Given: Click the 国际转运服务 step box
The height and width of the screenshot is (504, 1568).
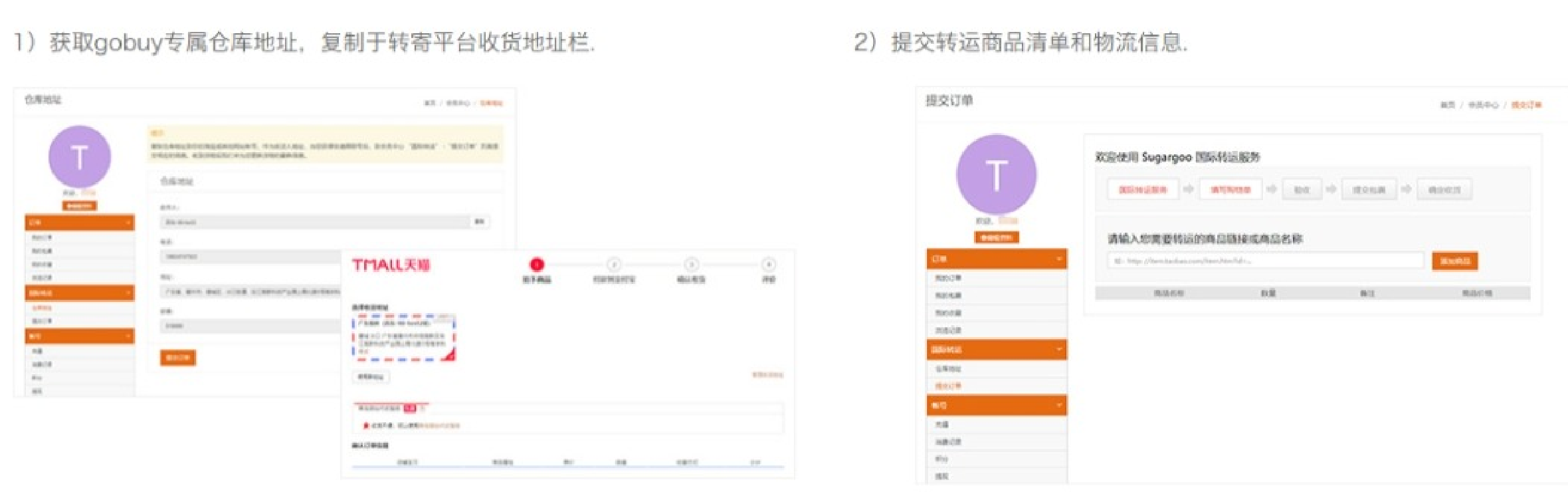Looking at the screenshot, I should pos(1142,189).
